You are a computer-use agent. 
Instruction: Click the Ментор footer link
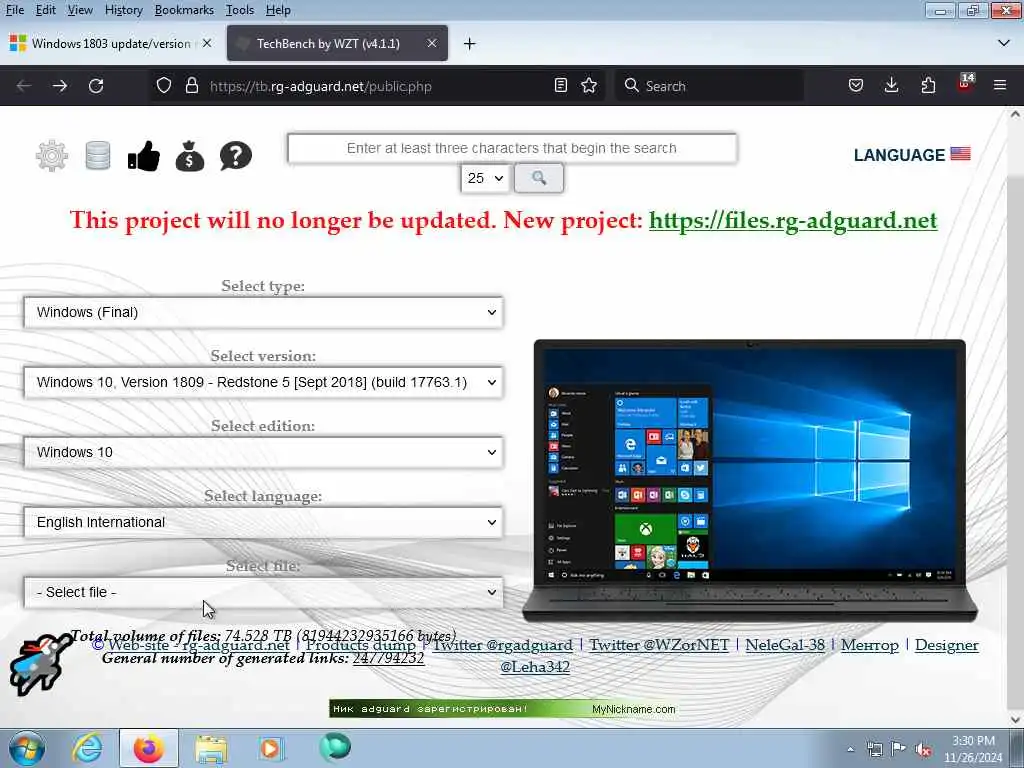pos(870,645)
